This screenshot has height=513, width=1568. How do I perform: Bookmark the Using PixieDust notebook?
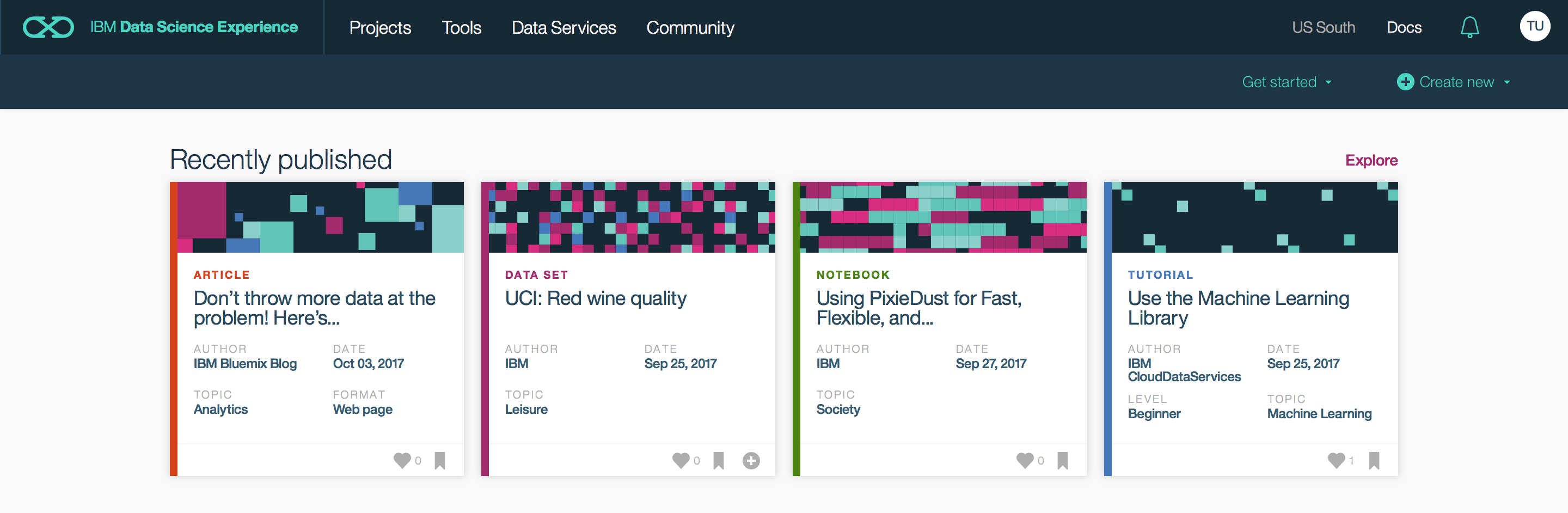[x=1063, y=461]
